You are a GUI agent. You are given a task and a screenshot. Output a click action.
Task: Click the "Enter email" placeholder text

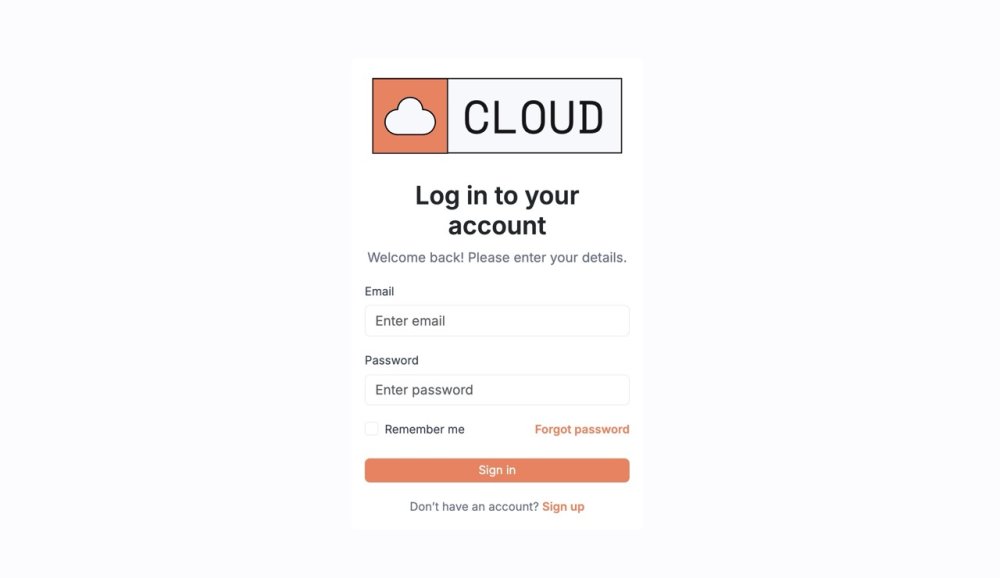tap(410, 321)
